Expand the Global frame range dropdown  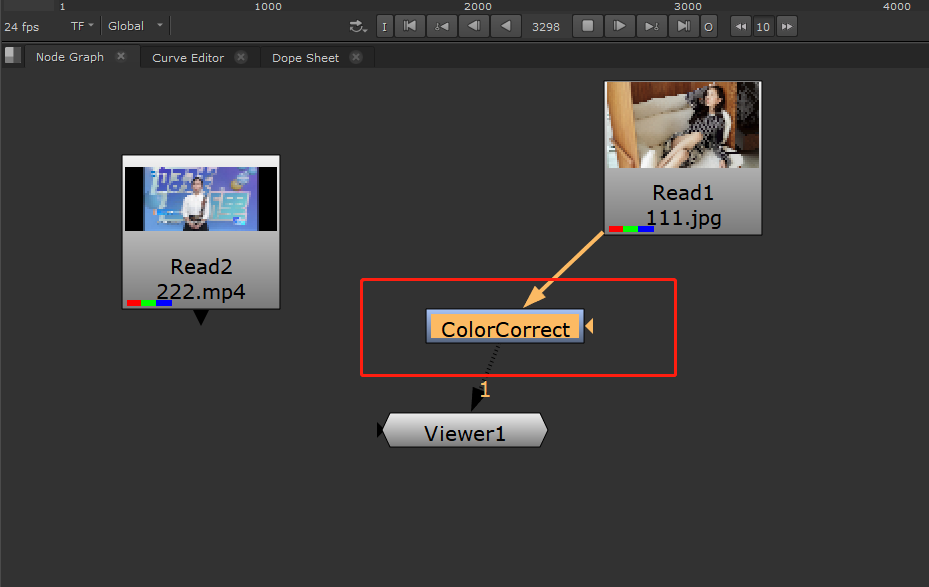pyautogui.click(x=135, y=26)
